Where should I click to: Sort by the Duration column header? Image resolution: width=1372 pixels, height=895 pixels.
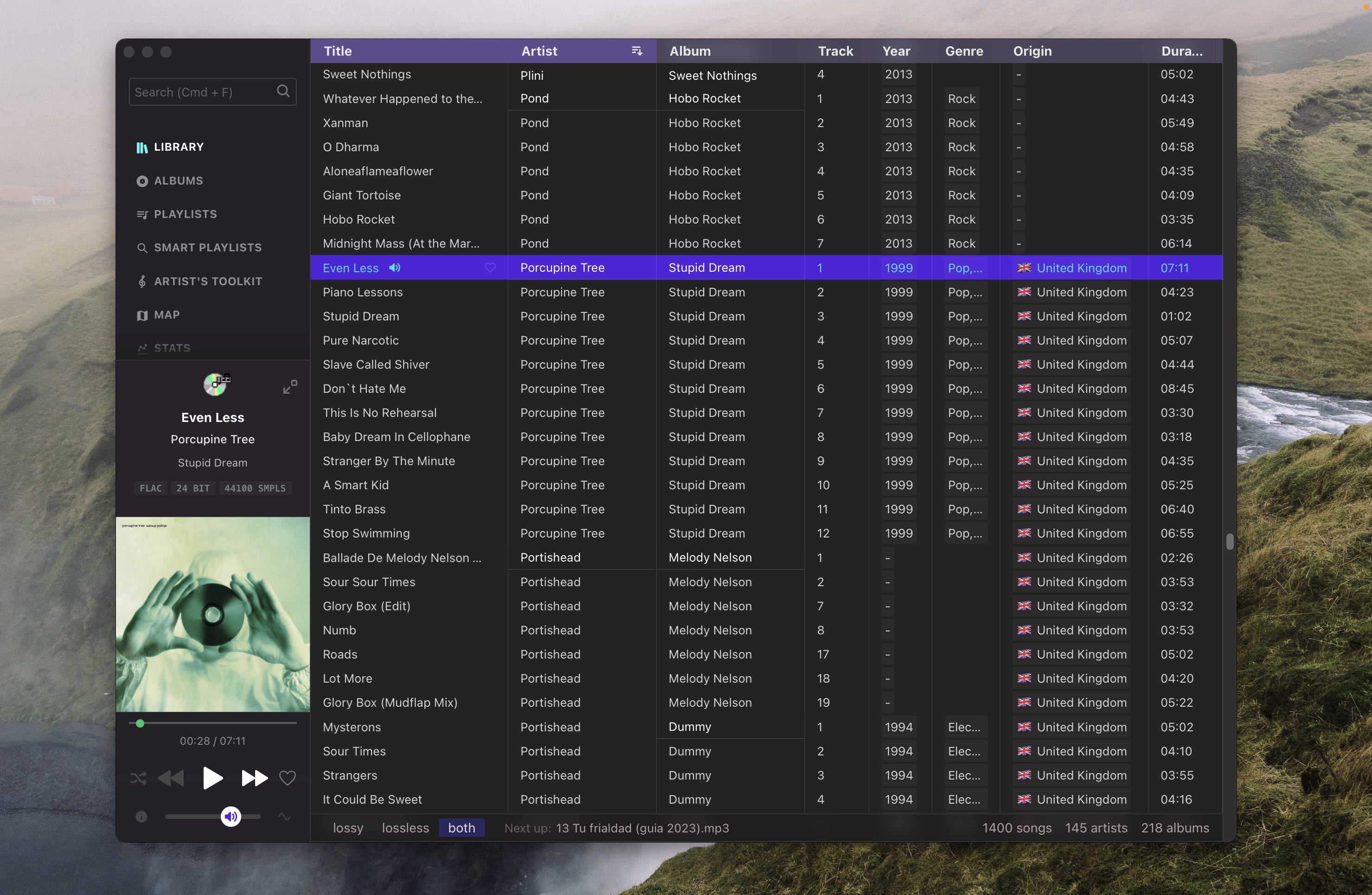pyautogui.click(x=1182, y=51)
